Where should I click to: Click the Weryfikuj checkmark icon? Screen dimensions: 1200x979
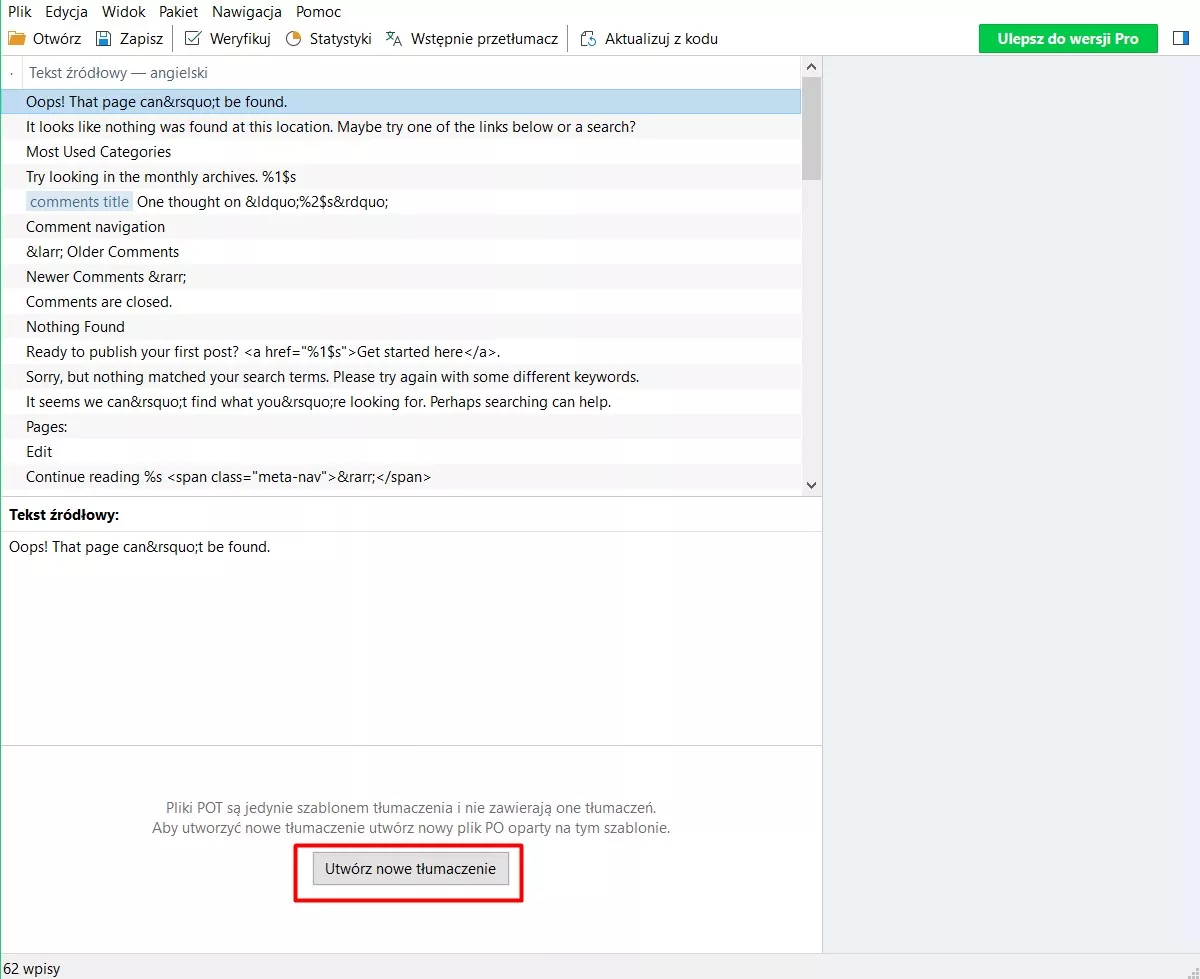tap(193, 39)
